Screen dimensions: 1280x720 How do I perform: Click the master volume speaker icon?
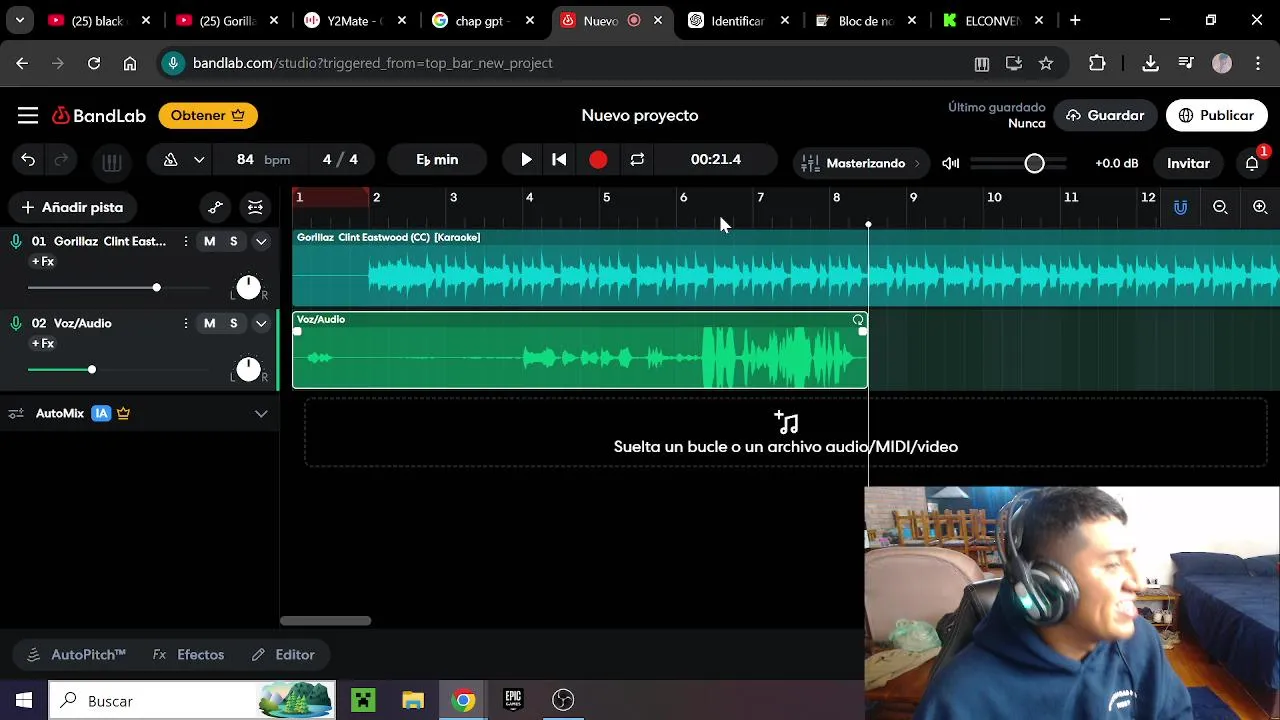click(x=951, y=163)
